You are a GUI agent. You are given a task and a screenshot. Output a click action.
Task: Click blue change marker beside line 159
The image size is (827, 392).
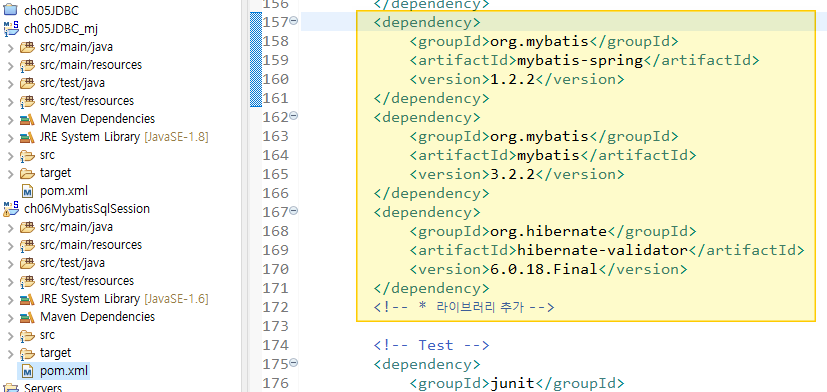point(256,60)
